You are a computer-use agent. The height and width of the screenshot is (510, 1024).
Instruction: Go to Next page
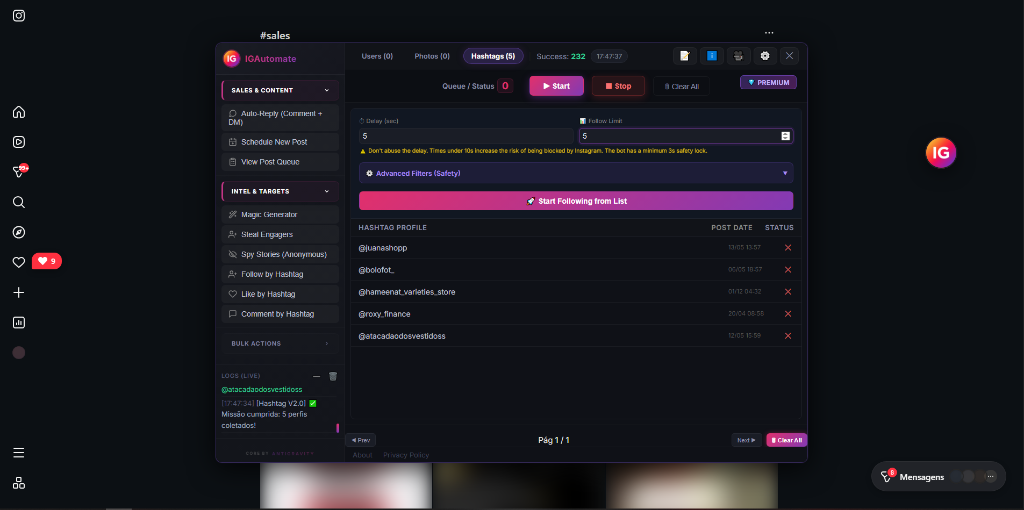click(746, 440)
